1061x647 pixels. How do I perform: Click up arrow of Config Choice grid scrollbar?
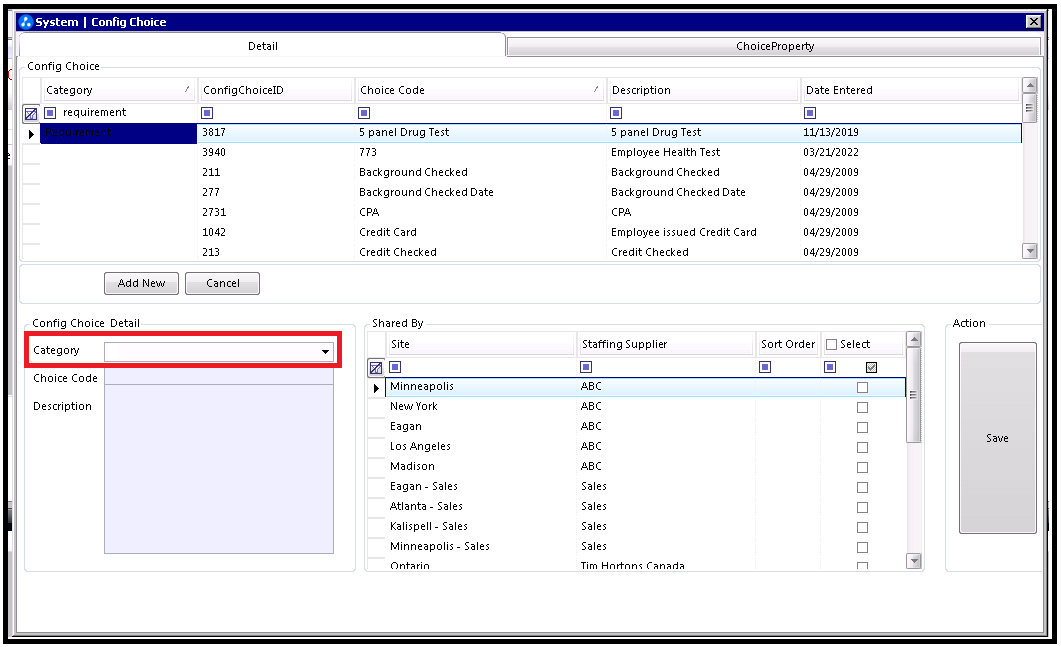click(1030, 85)
